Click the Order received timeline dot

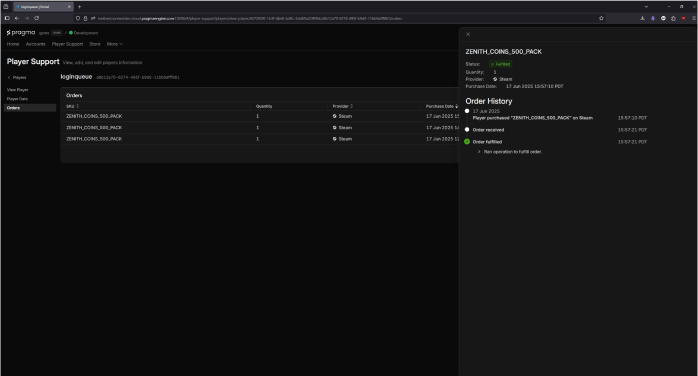[467, 130]
